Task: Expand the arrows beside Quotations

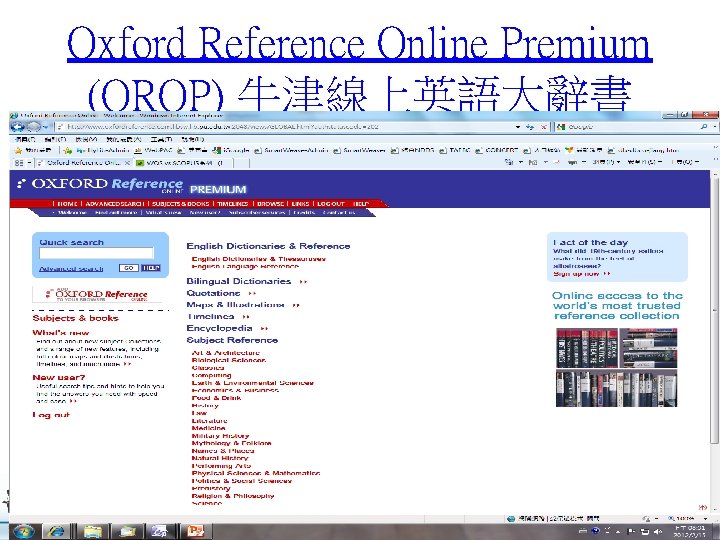Action: (x=252, y=293)
